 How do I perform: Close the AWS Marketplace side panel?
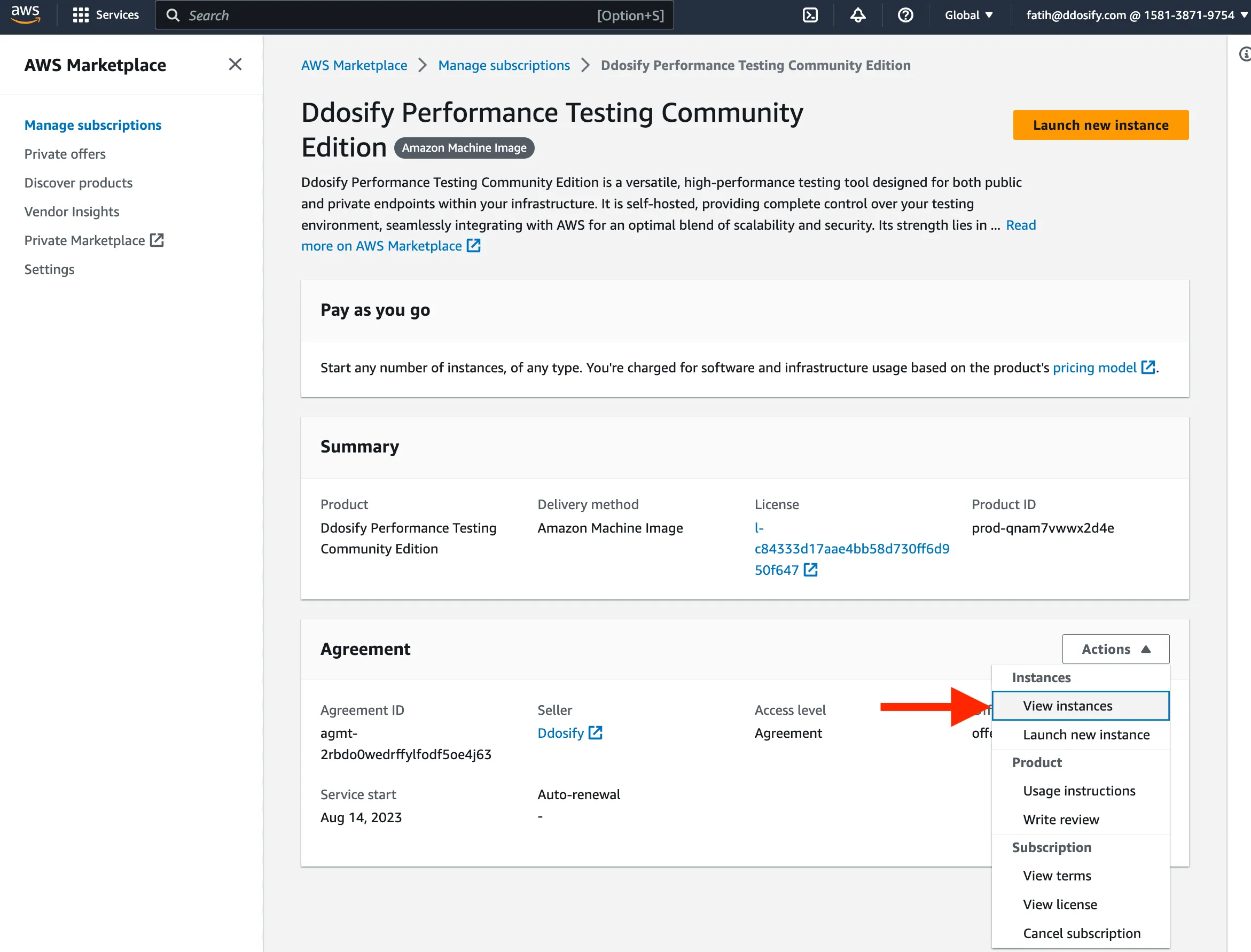[x=235, y=65]
